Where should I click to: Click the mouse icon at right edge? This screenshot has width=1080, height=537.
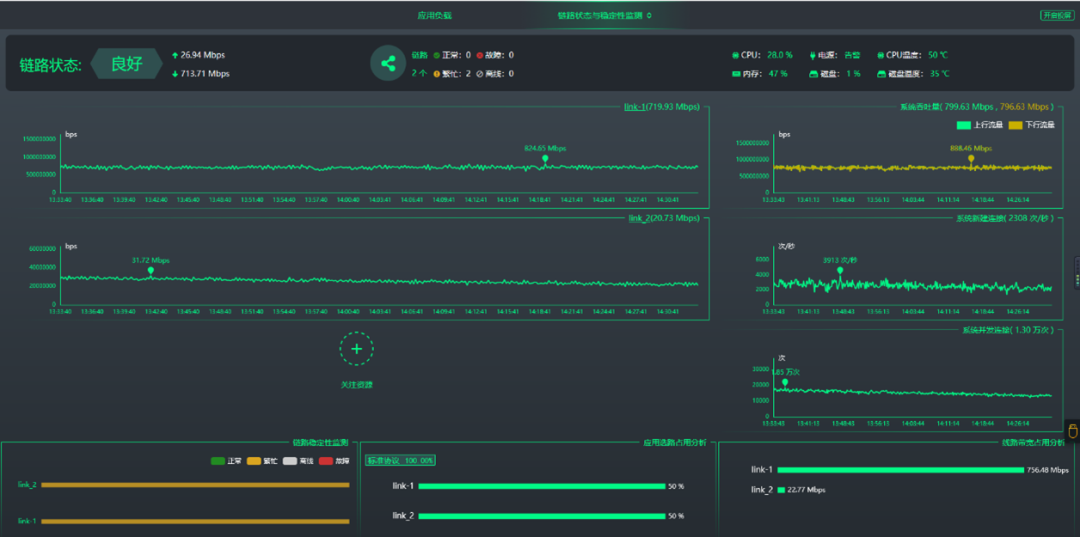click(x=1073, y=432)
